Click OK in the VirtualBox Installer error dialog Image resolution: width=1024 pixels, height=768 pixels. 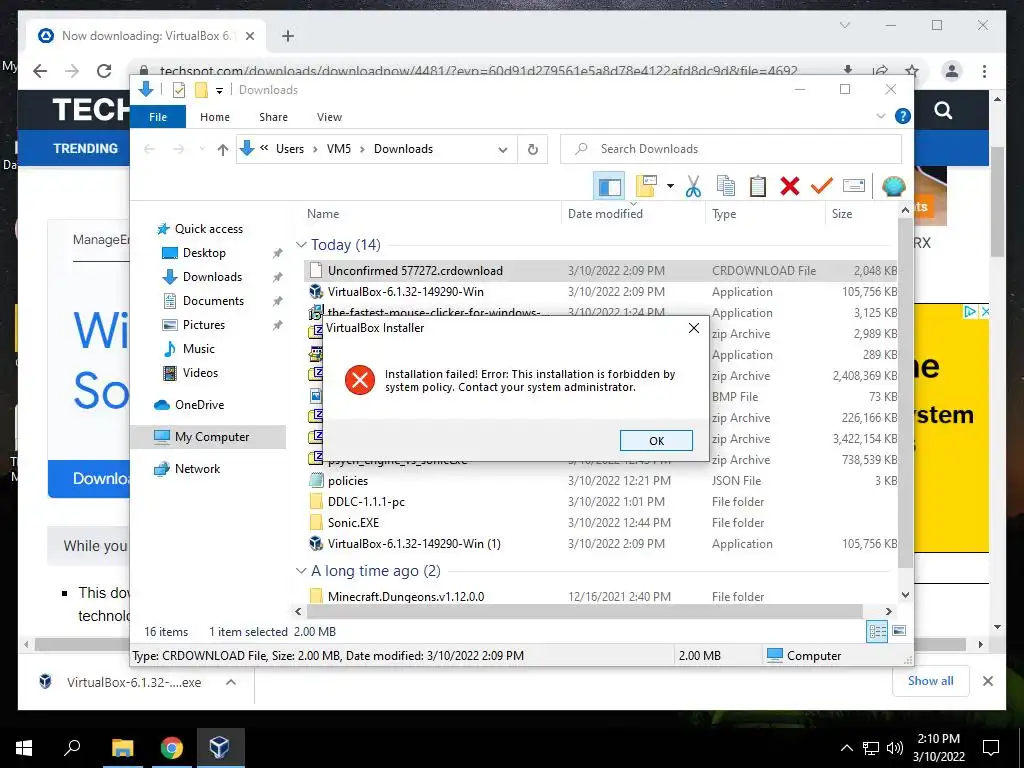[656, 441]
